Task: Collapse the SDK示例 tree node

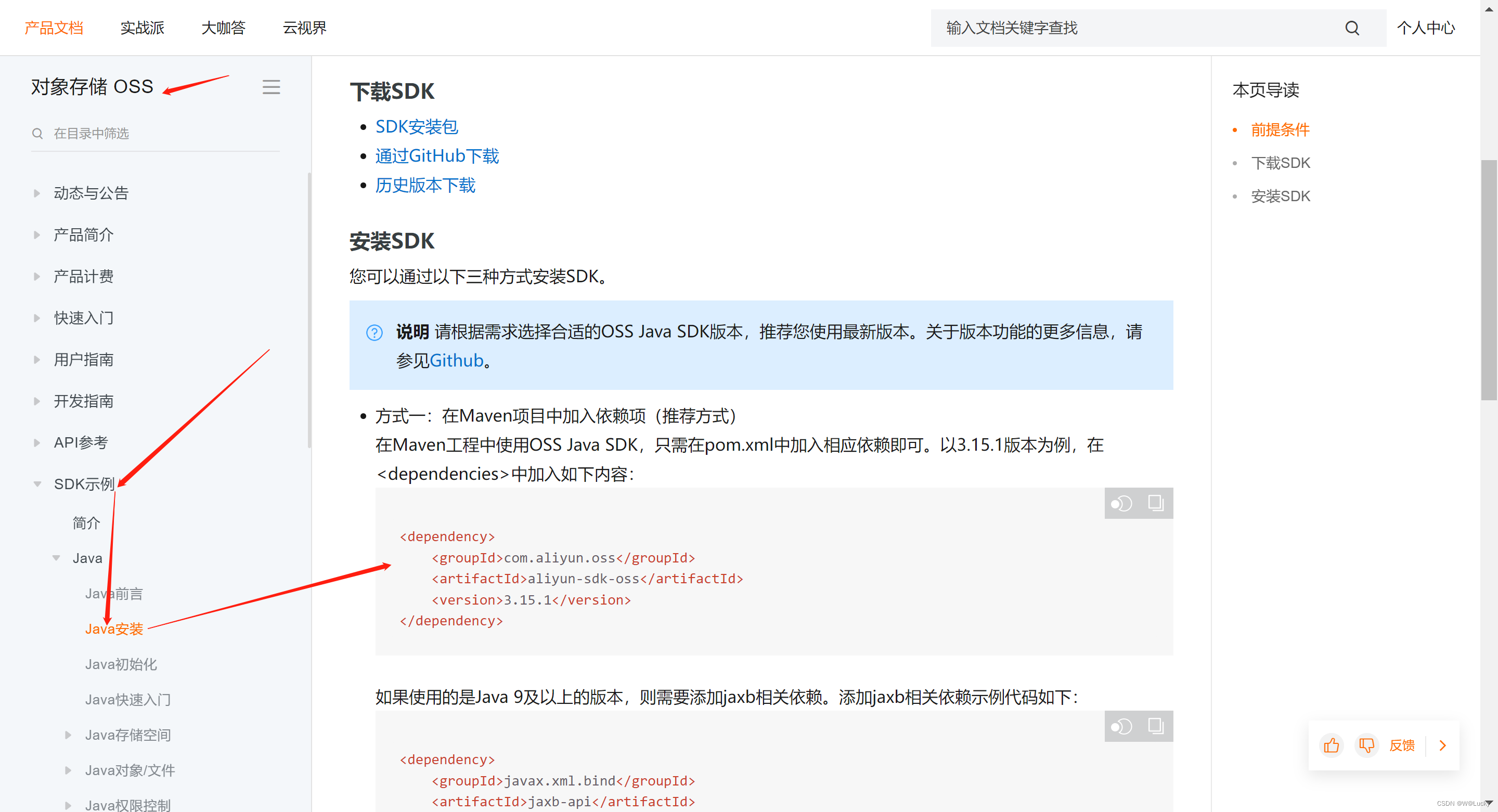Action: click(37, 483)
